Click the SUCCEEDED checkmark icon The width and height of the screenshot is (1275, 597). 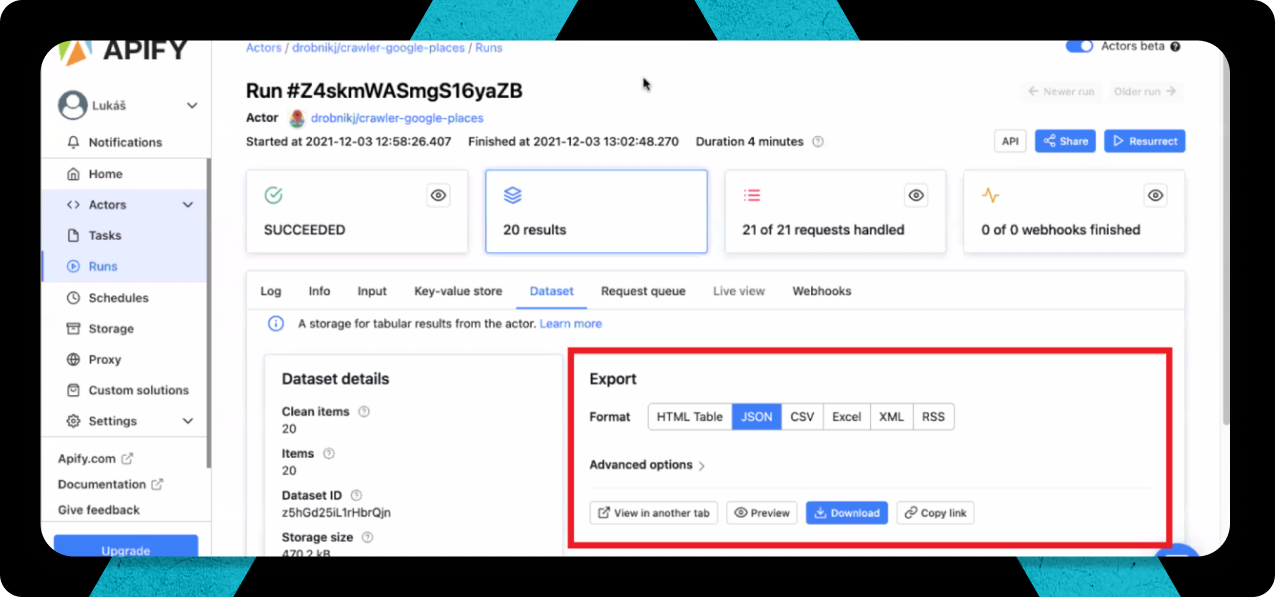pos(273,195)
